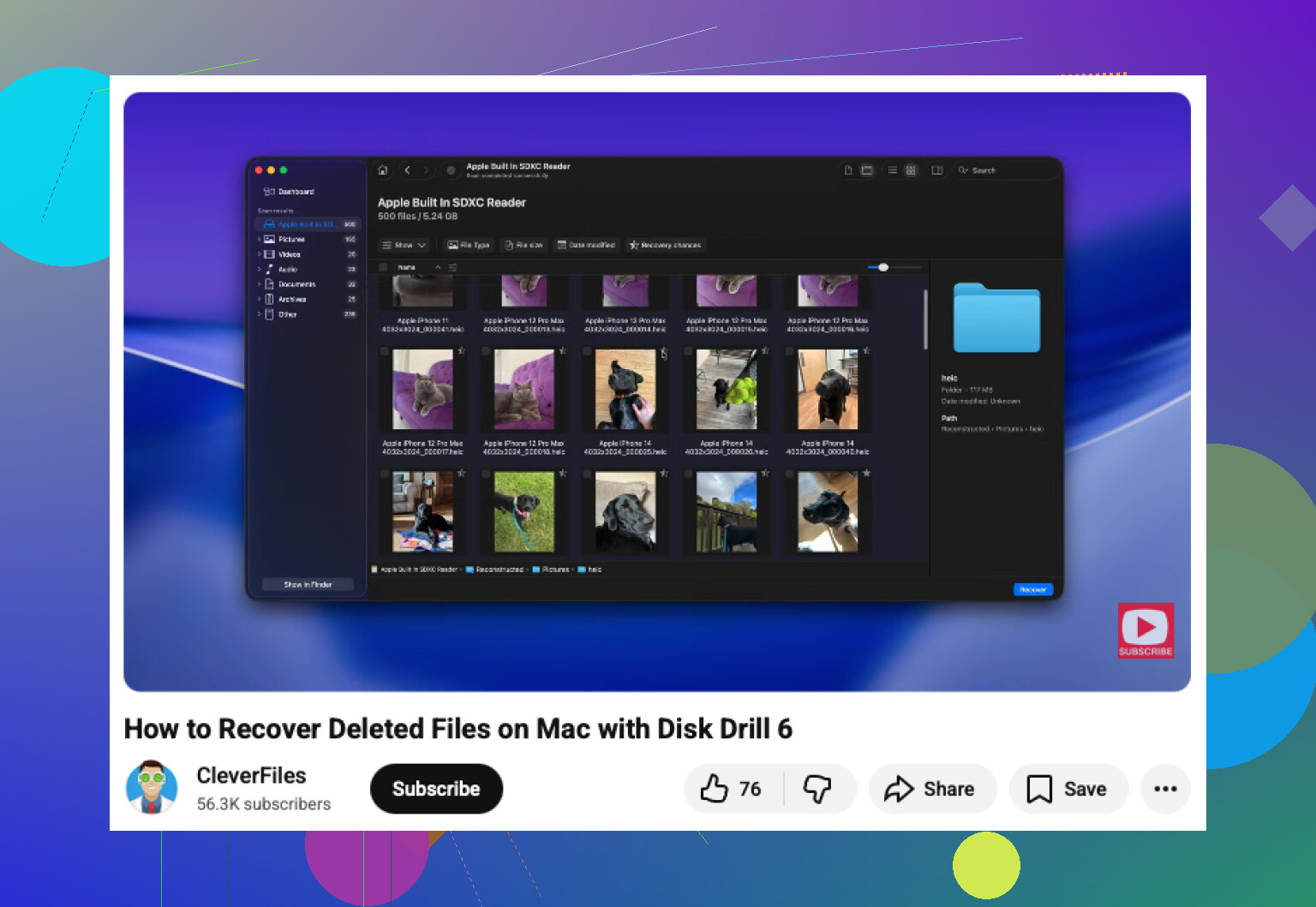The width and height of the screenshot is (1316, 907).
Task: Check the box on dog-by-fence sky photo
Action: [x=688, y=474]
